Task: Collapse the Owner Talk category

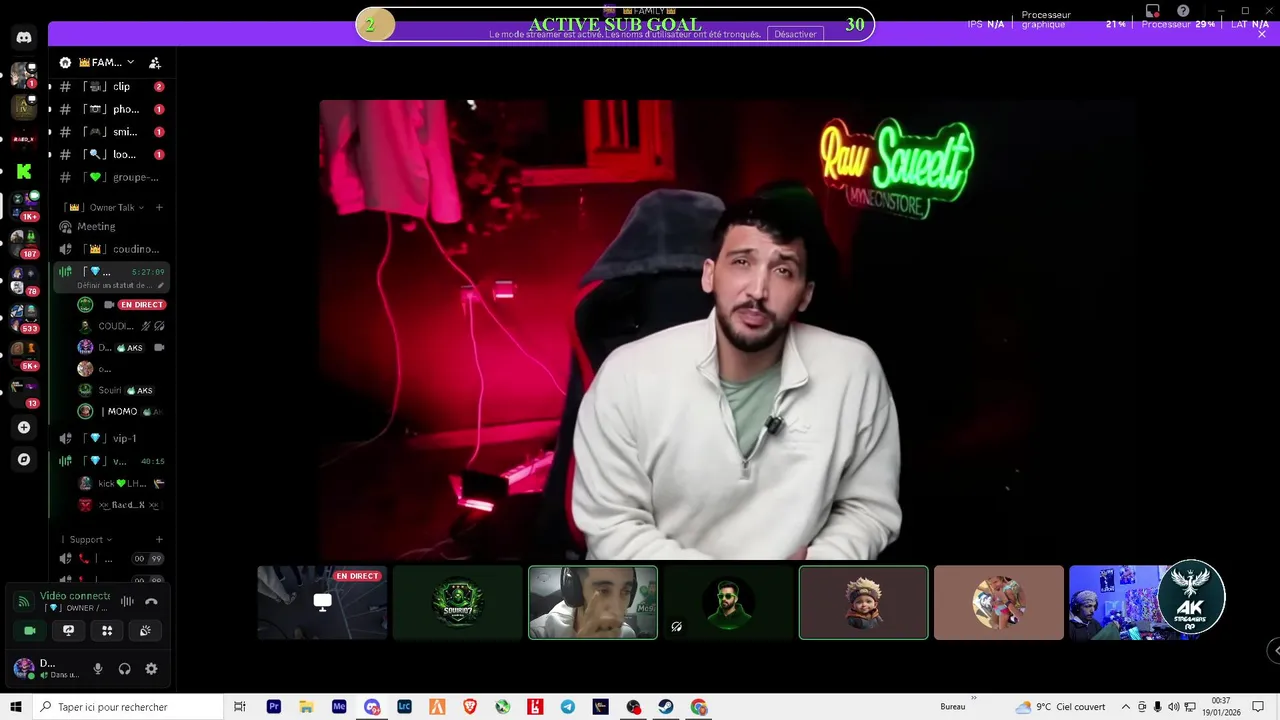Action: pos(106,207)
